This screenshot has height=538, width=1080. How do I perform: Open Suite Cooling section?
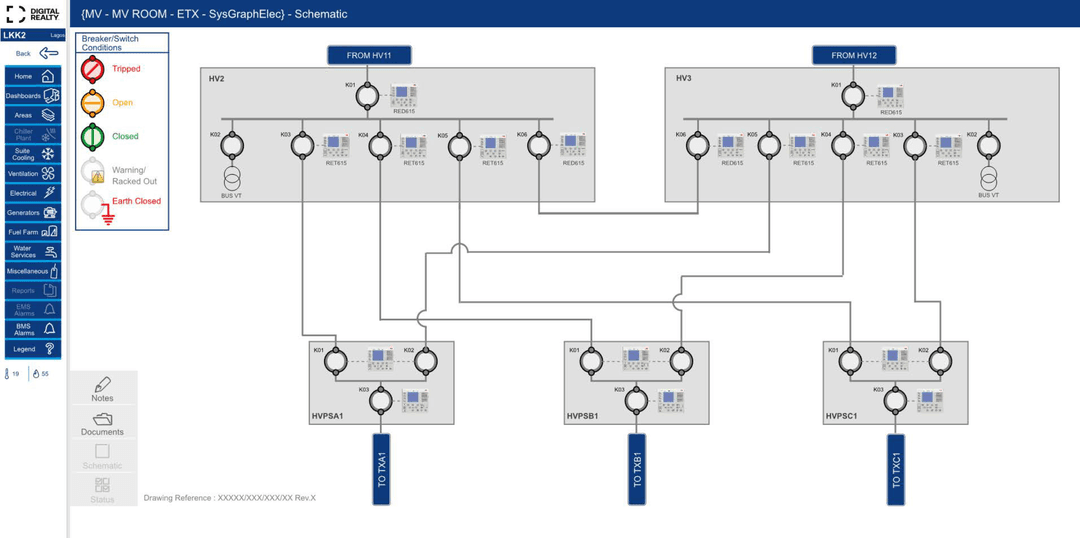coord(33,154)
